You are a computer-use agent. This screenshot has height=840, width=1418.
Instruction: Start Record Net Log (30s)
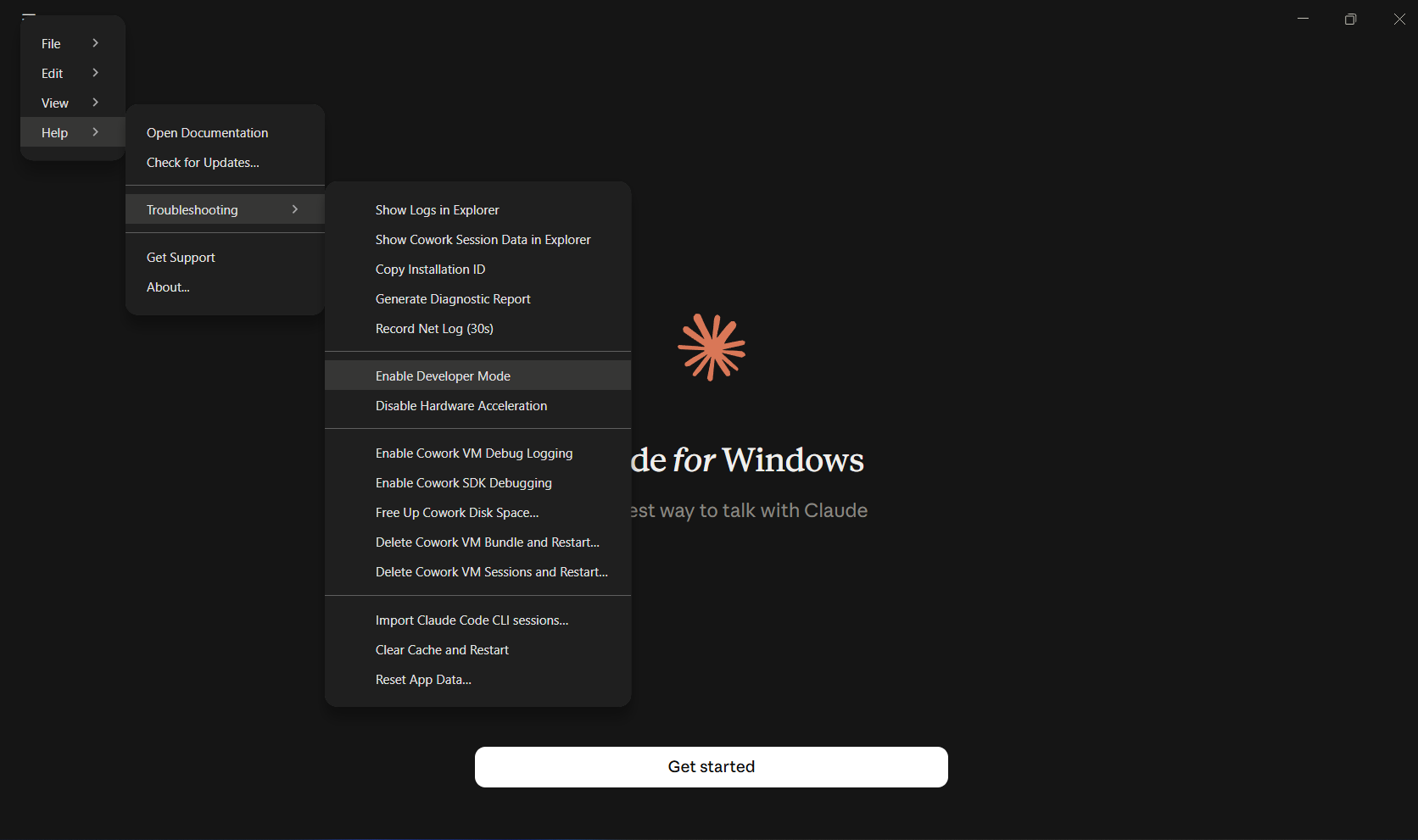(x=477, y=328)
